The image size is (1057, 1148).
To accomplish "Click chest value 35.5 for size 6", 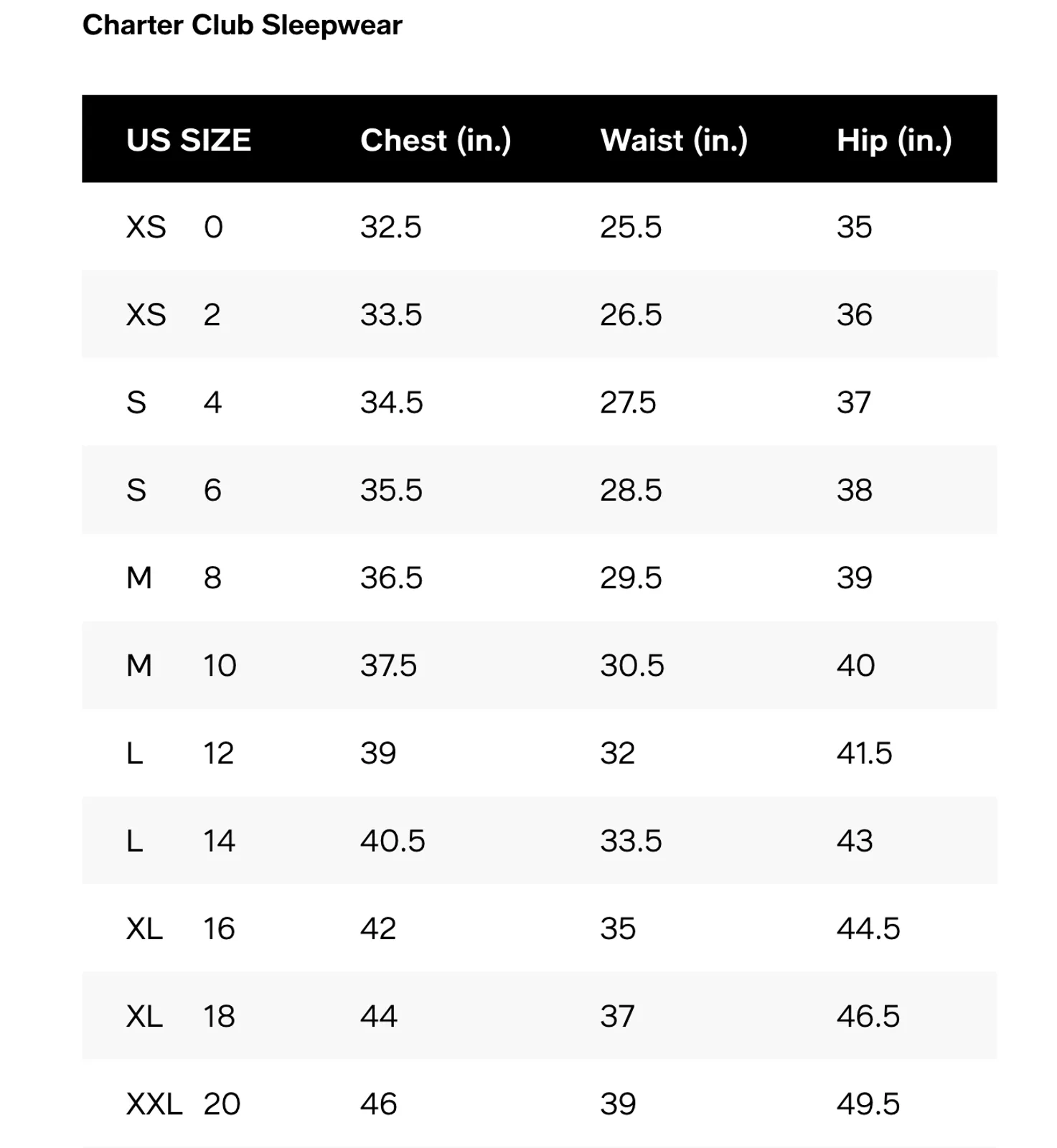I will [391, 490].
